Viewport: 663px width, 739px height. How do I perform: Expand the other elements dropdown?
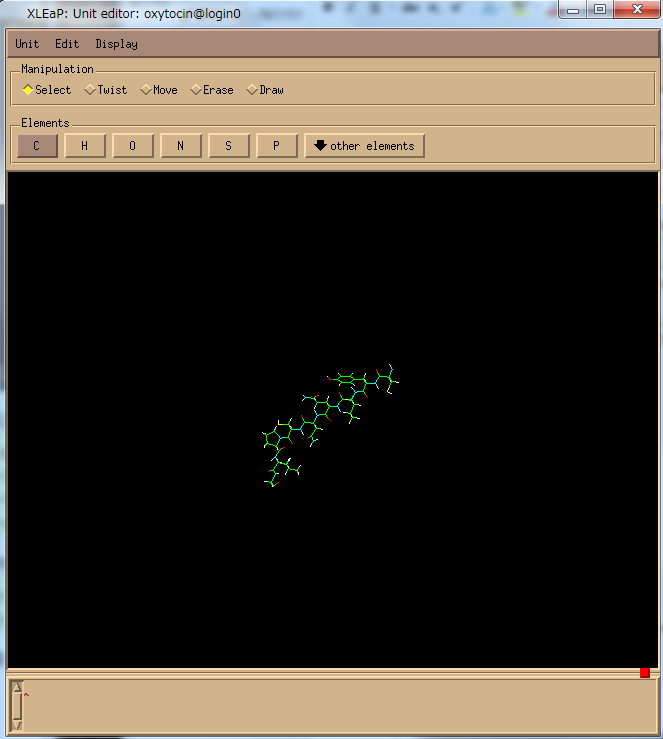coord(364,146)
